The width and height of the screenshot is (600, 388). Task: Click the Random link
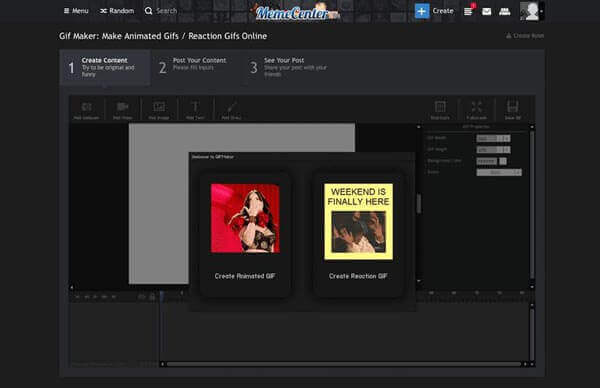pyautogui.click(x=117, y=11)
